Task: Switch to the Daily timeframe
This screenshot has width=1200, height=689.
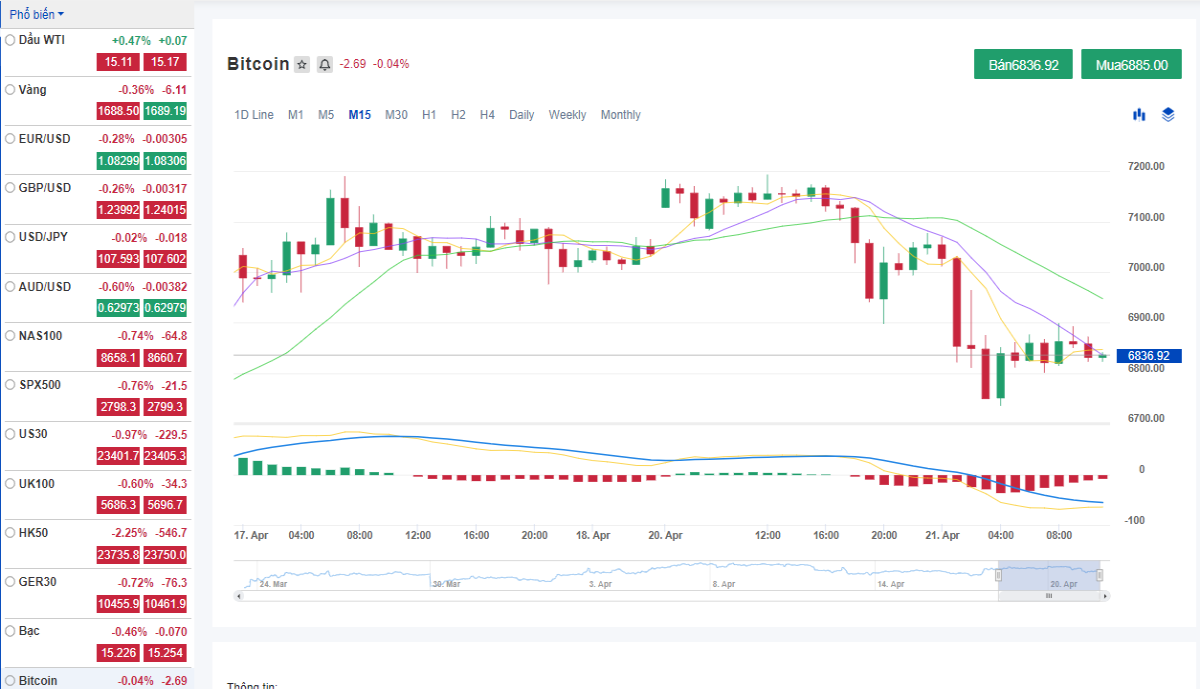Action: (521, 115)
